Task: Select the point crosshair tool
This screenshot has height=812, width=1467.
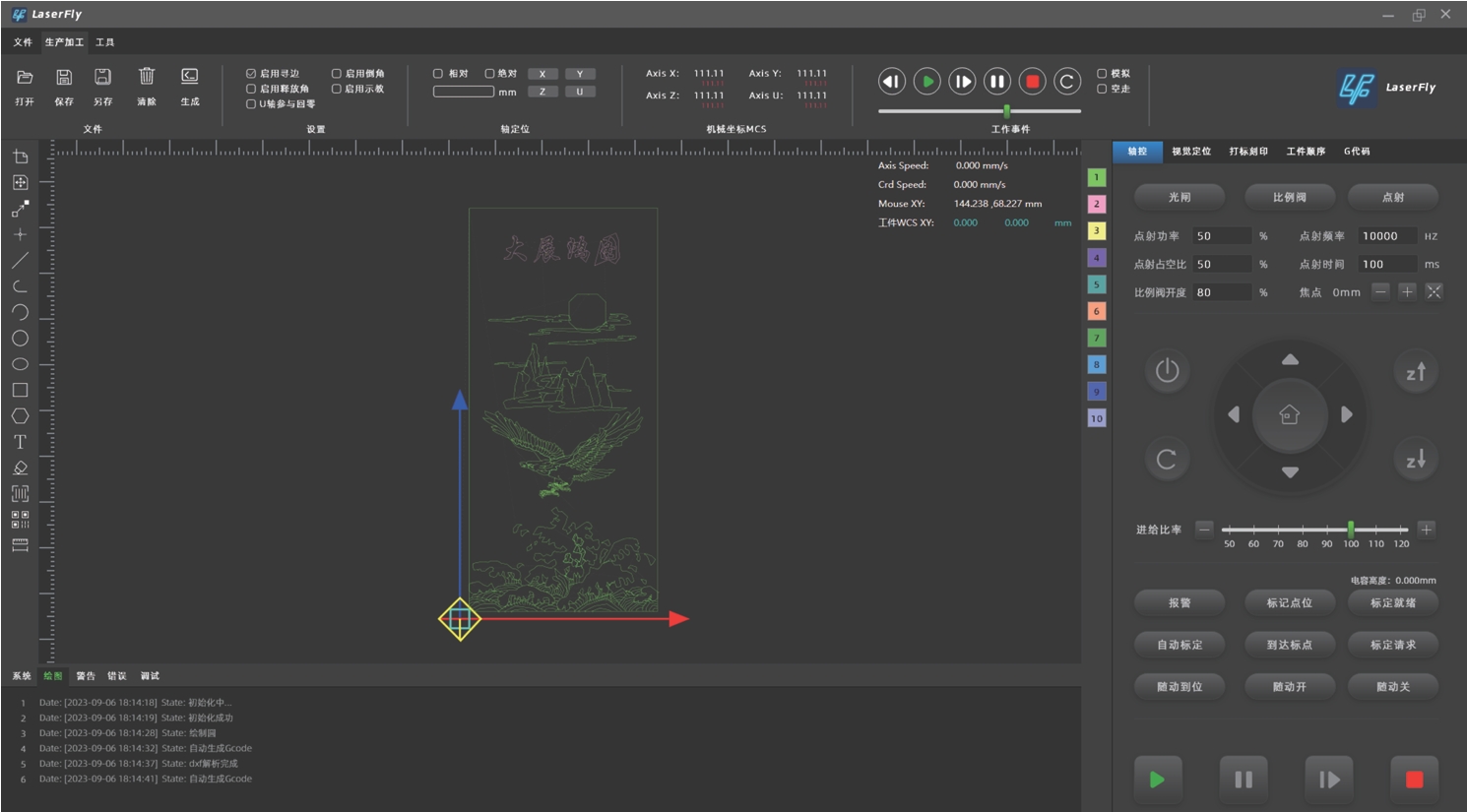Action: [20, 234]
